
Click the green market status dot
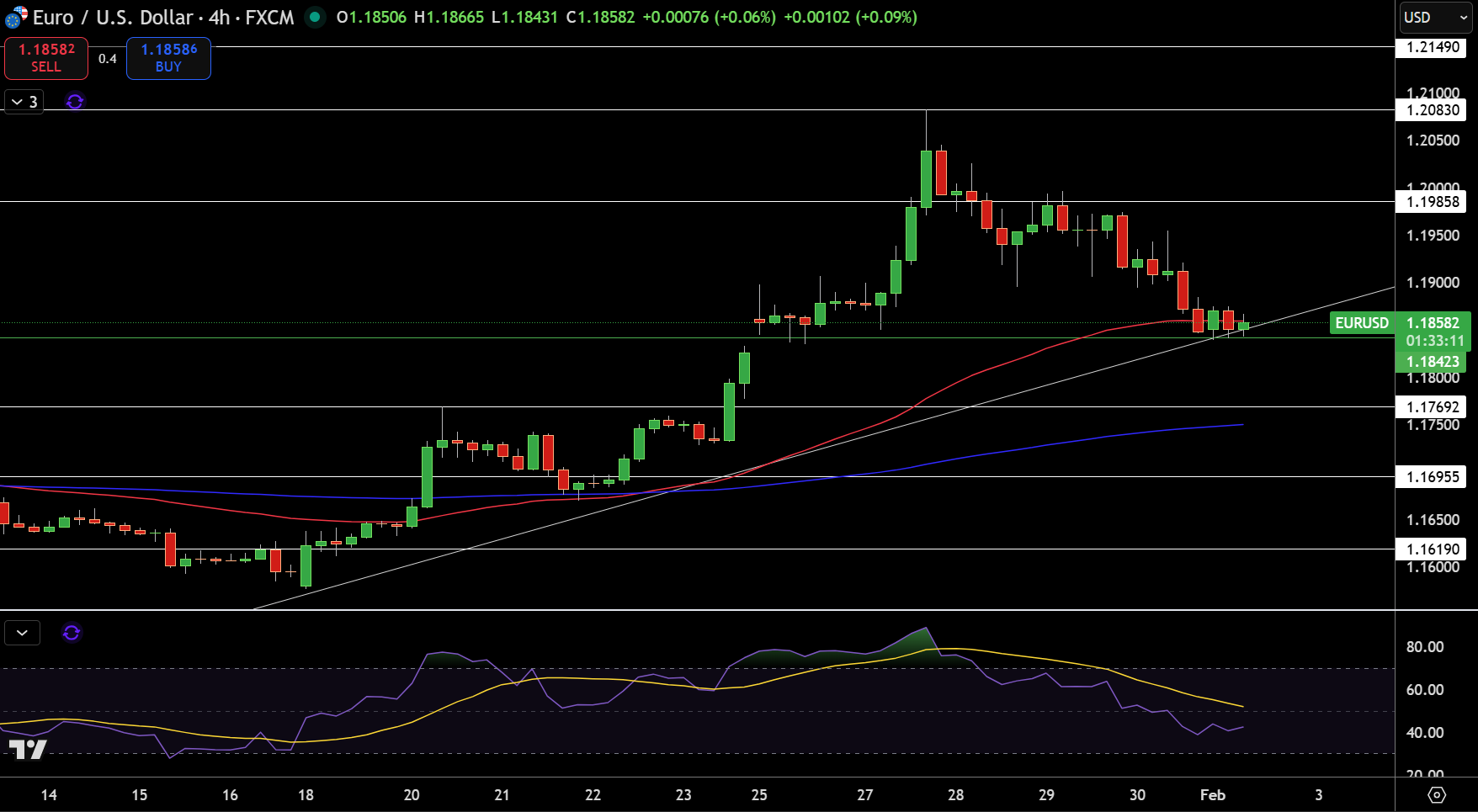[315, 17]
